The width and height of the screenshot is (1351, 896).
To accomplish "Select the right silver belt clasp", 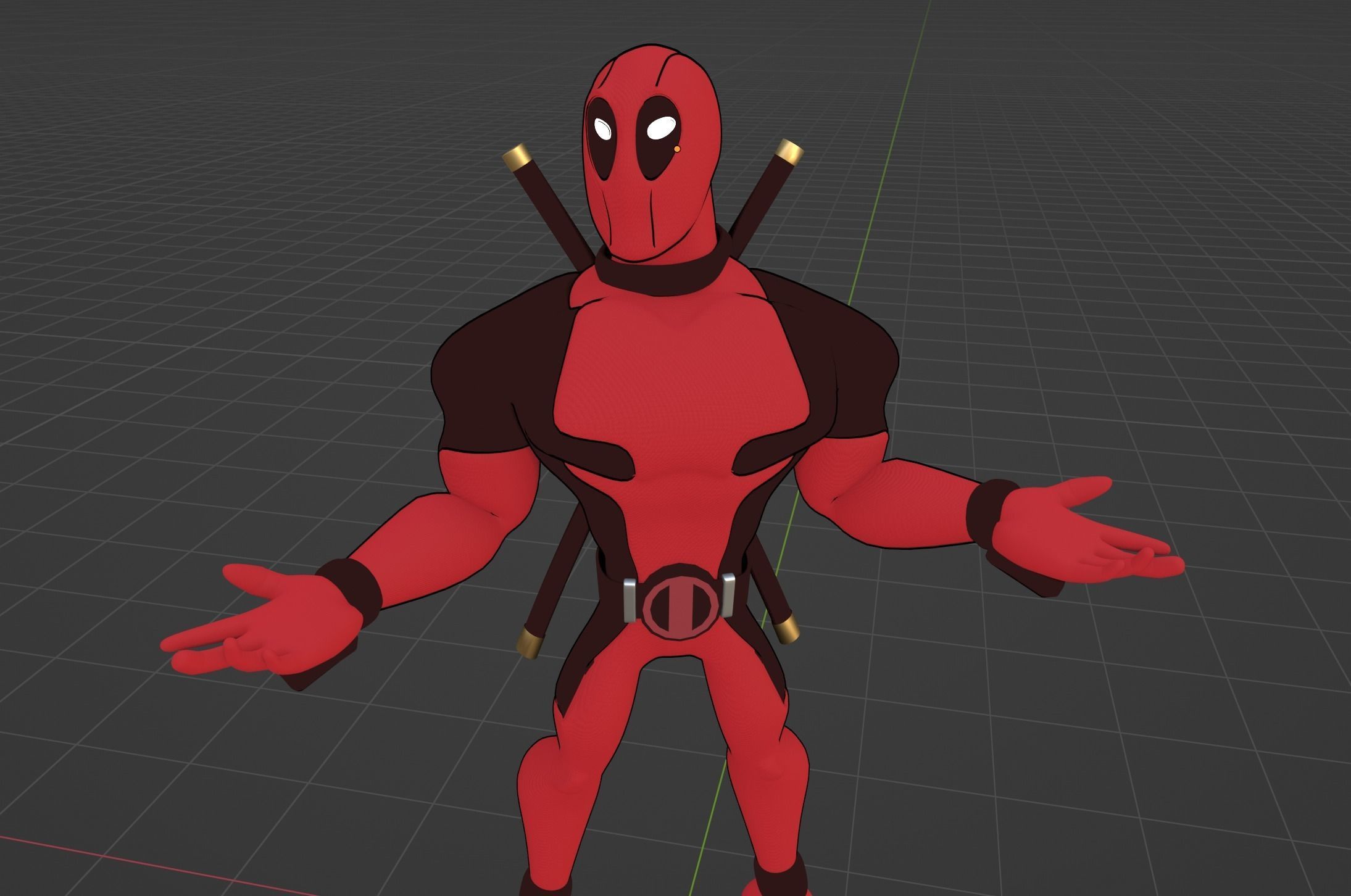I will coord(728,595).
